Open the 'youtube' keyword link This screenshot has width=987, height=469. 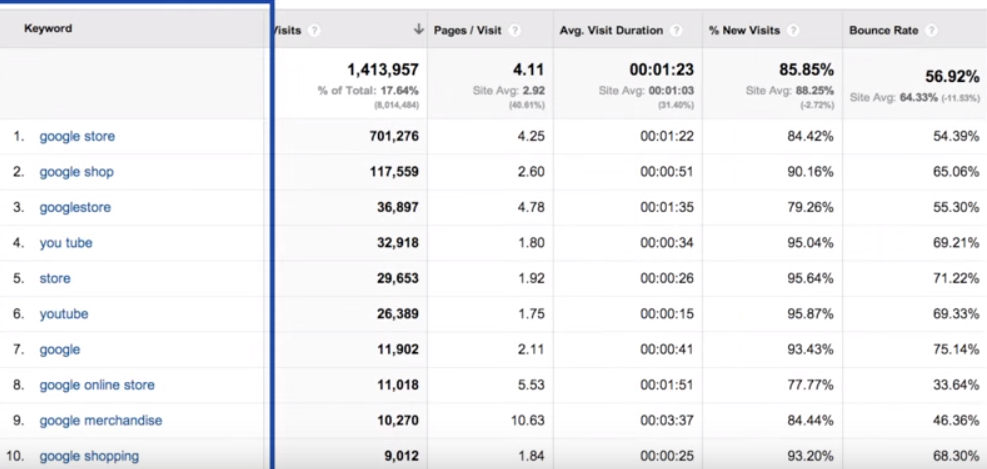[64, 314]
